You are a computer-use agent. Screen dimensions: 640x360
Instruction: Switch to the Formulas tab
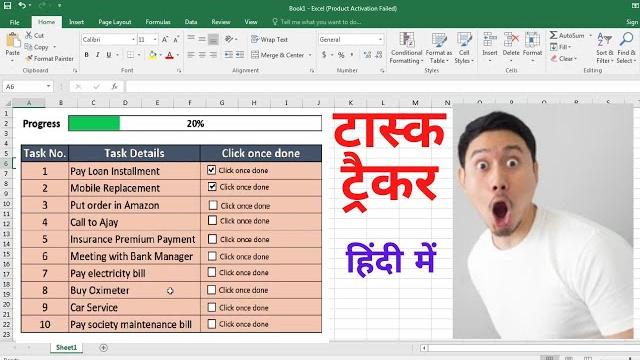point(158,22)
